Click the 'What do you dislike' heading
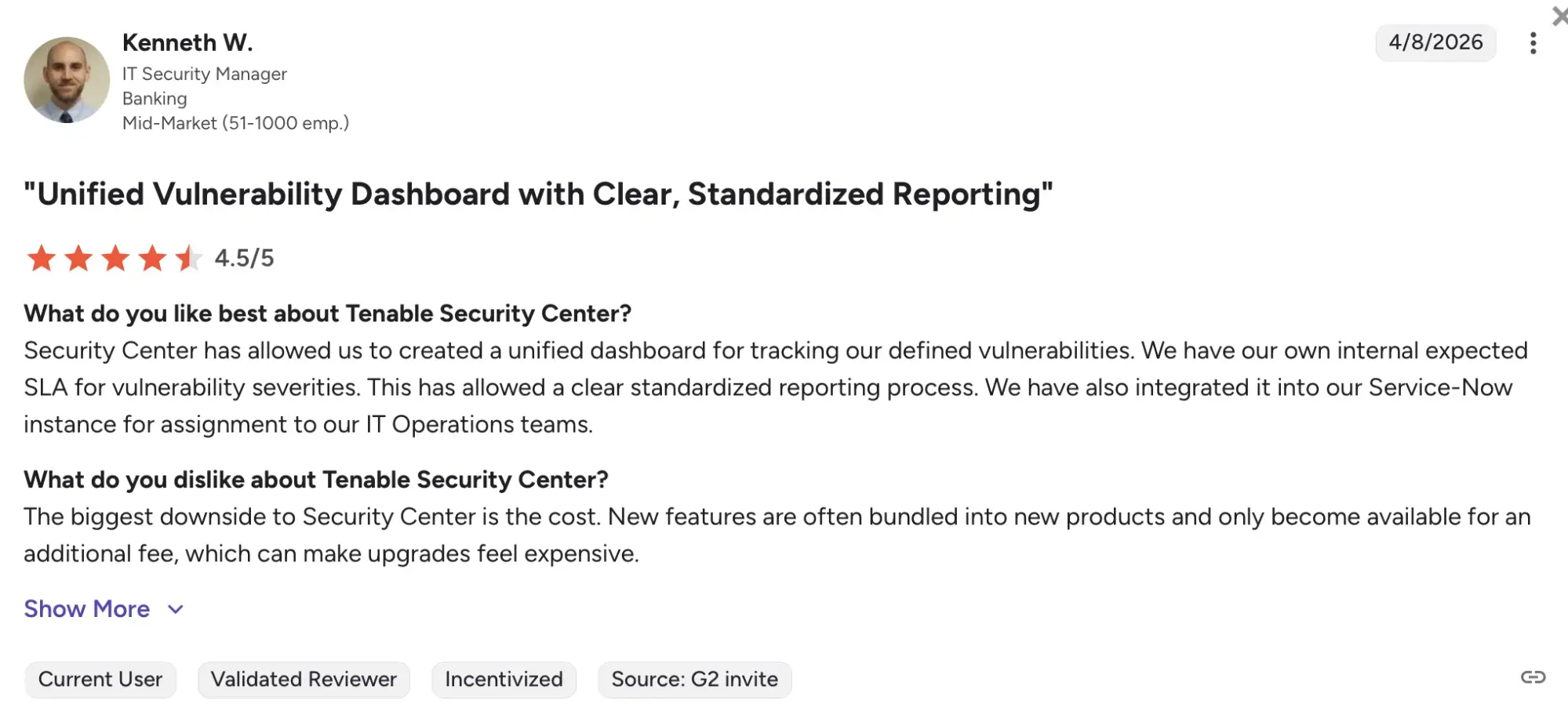Screen dimensions: 1568x715 click(x=316, y=480)
